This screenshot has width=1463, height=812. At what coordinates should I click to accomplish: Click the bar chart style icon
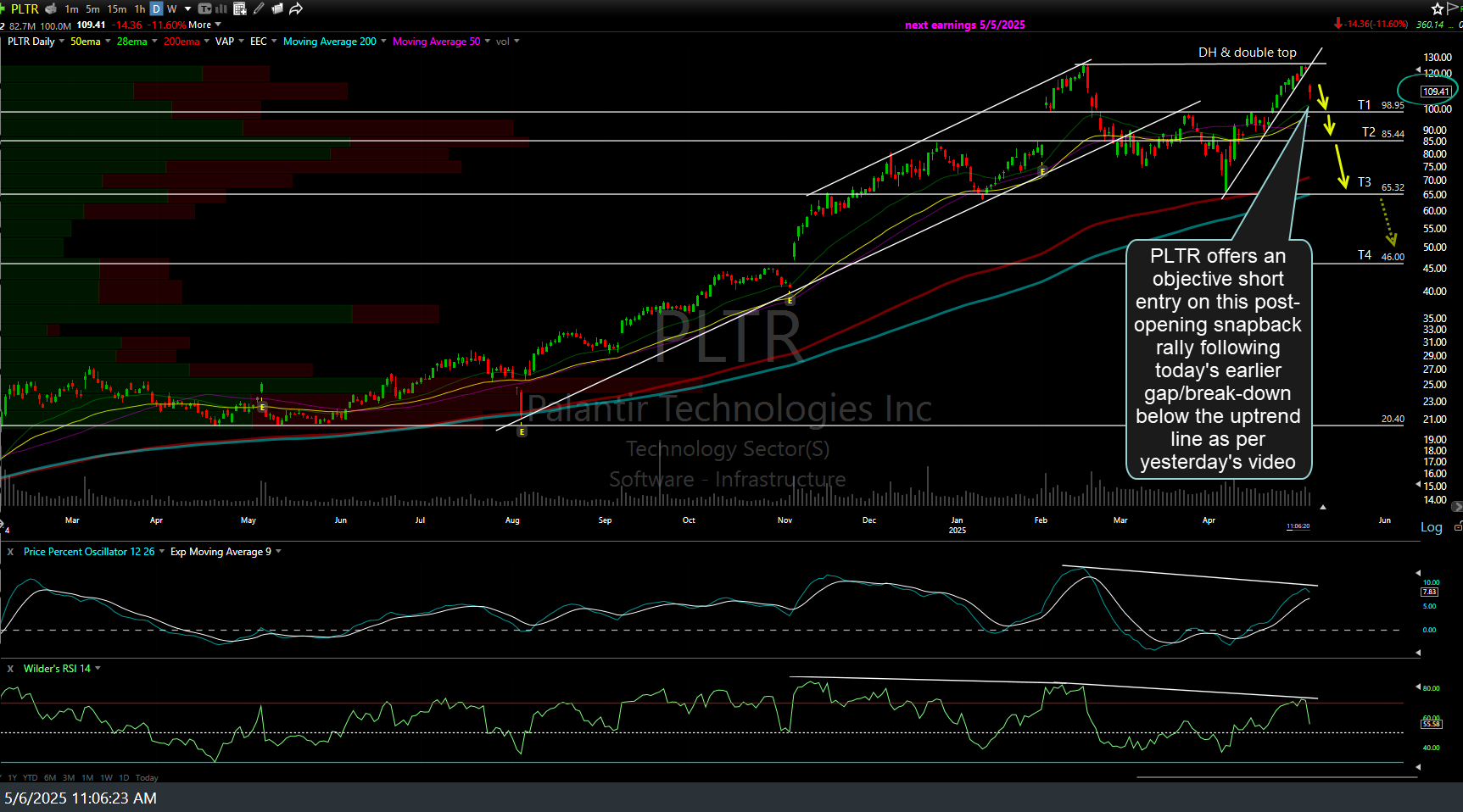pyautogui.click(x=221, y=8)
